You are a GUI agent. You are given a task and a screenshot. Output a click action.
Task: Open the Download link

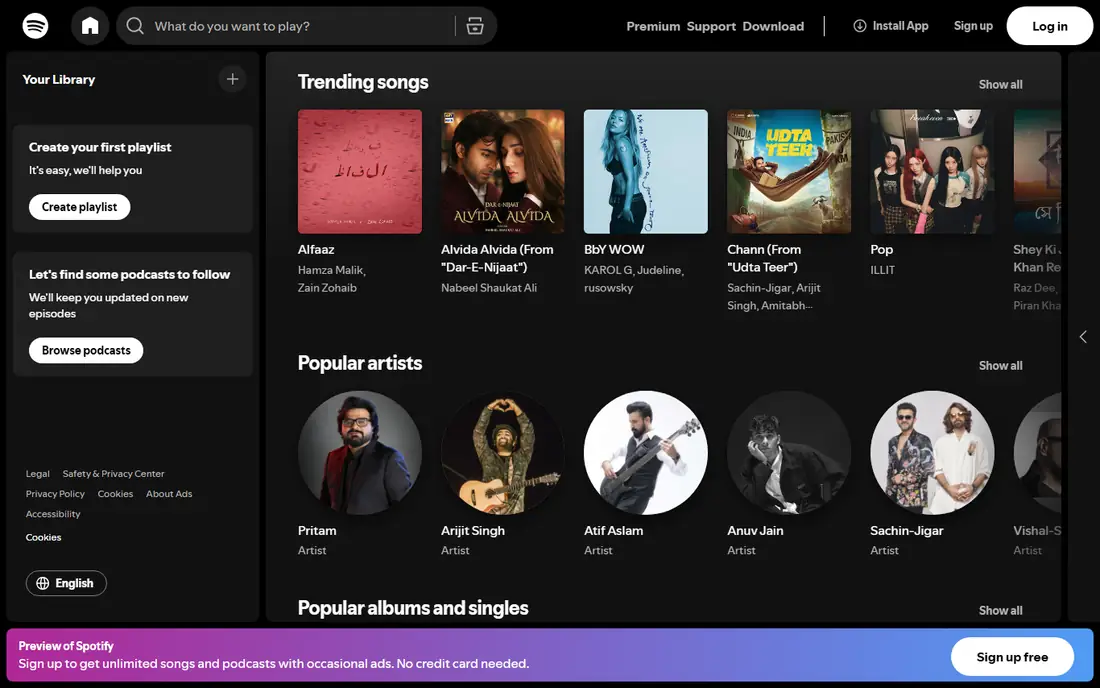(x=773, y=26)
